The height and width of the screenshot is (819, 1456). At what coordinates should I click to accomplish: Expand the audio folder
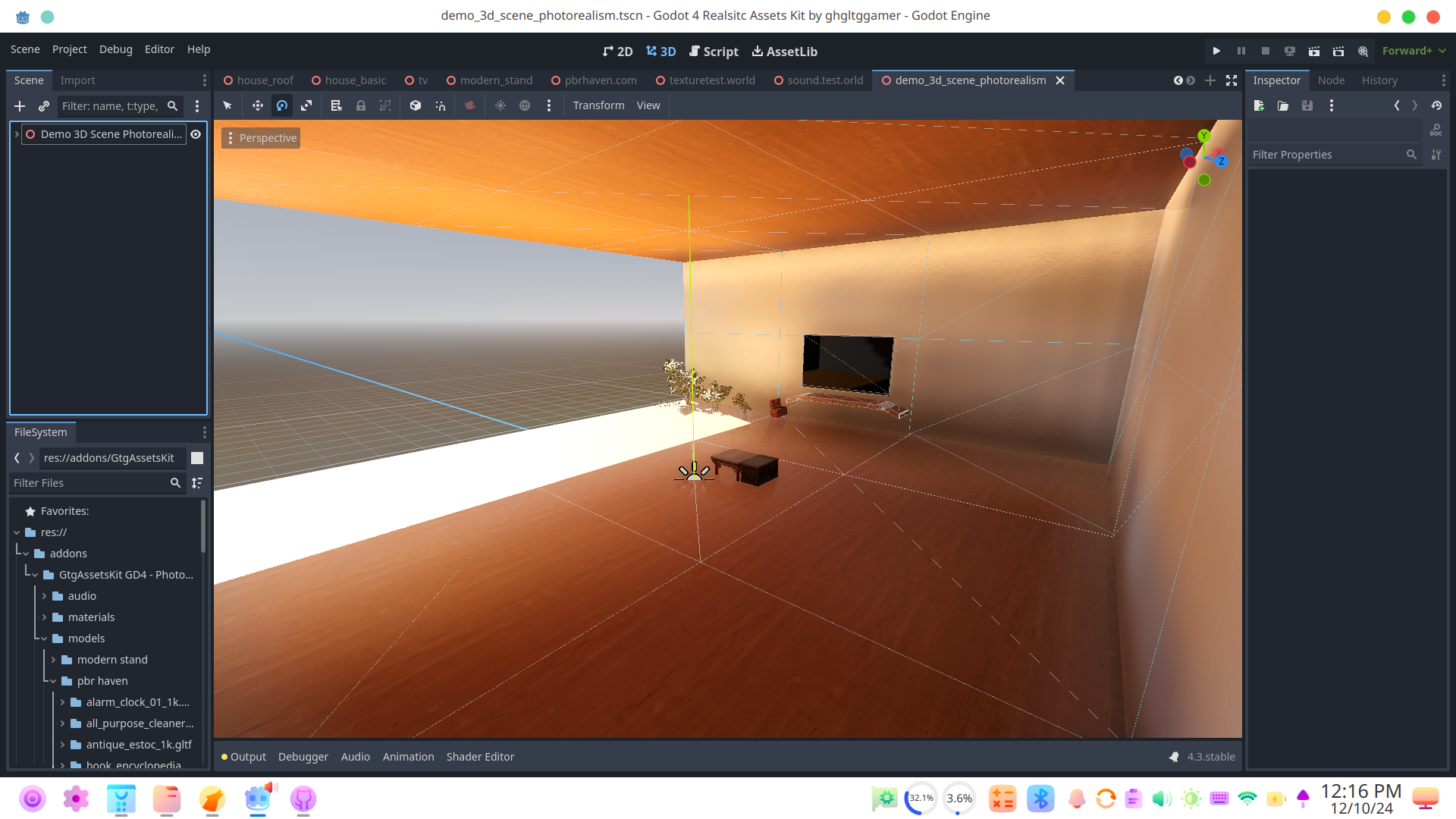[45, 596]
